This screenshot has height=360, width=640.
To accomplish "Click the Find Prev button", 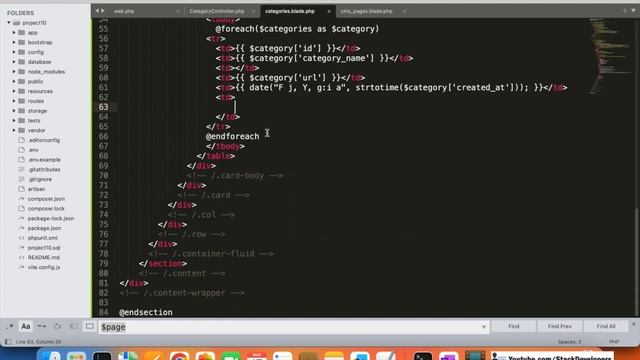I will 560,327.
